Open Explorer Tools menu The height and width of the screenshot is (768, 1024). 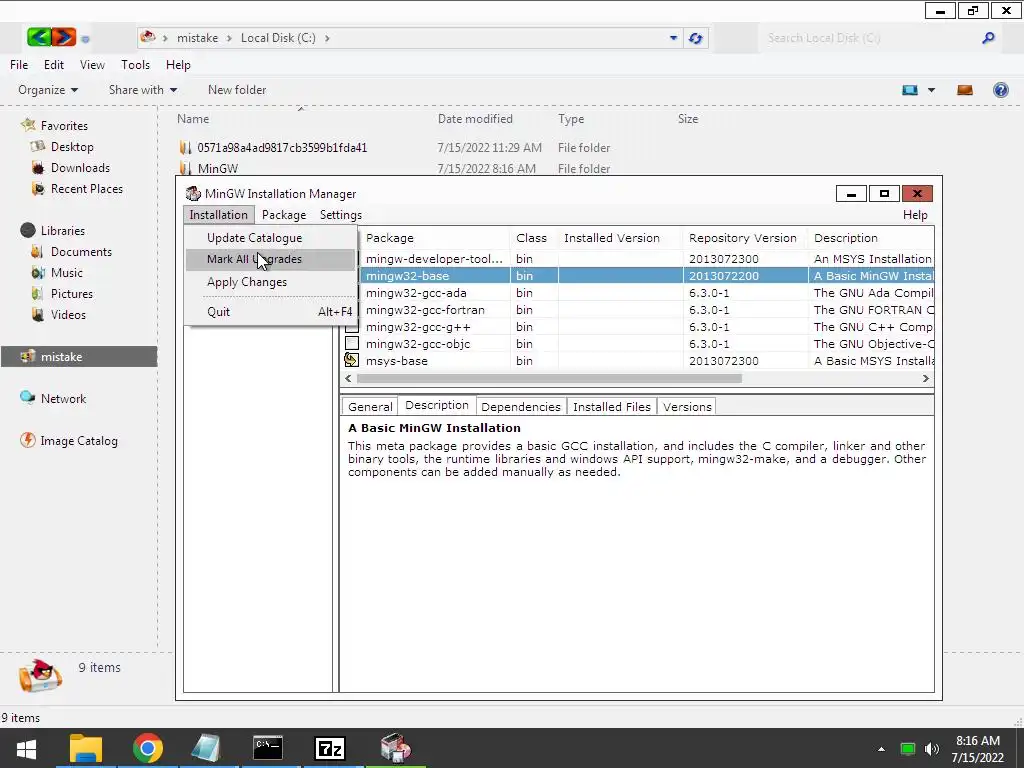coord(135,65)
